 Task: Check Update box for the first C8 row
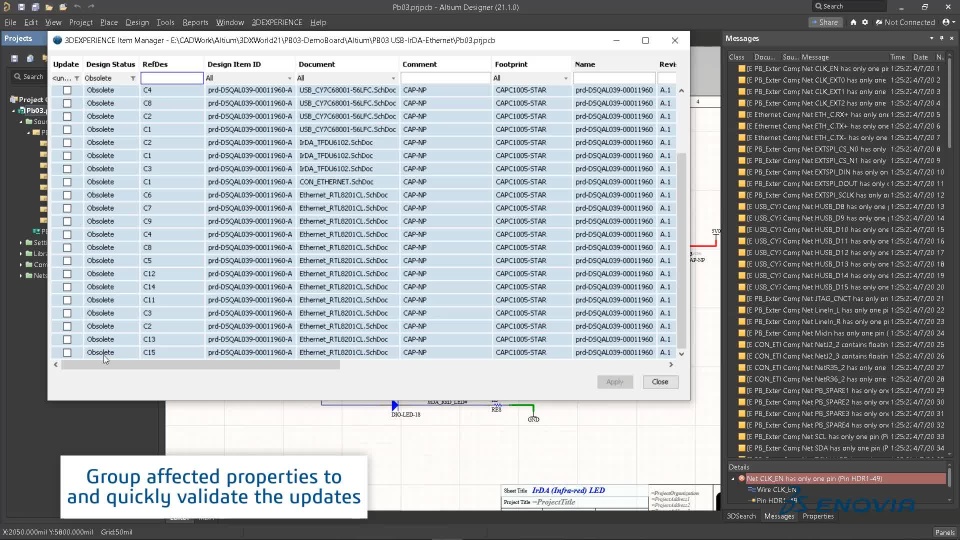coord(67,103)
